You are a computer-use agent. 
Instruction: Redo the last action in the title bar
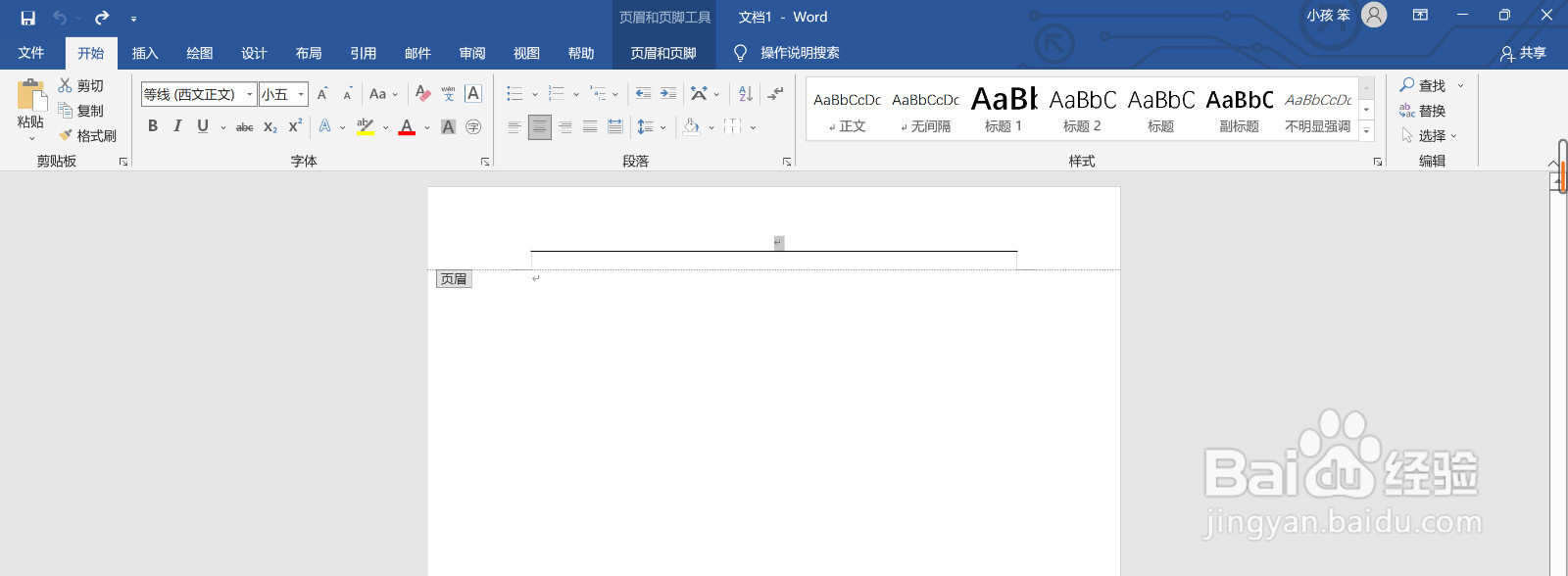101,18
